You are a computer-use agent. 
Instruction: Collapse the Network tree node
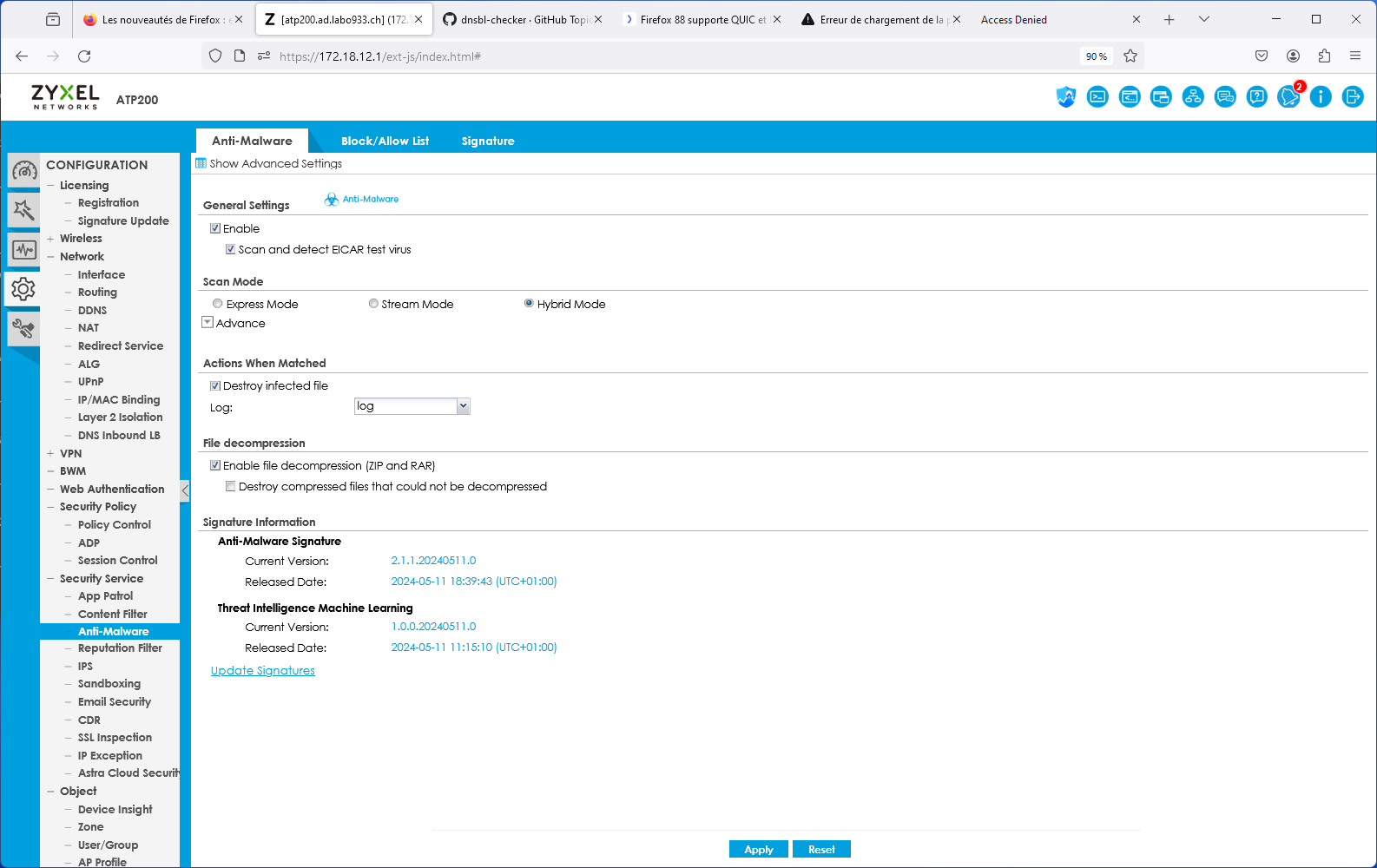[51, 256]
